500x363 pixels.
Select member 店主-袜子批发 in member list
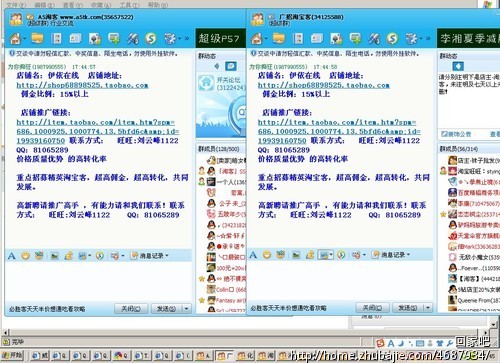[474, 160]
